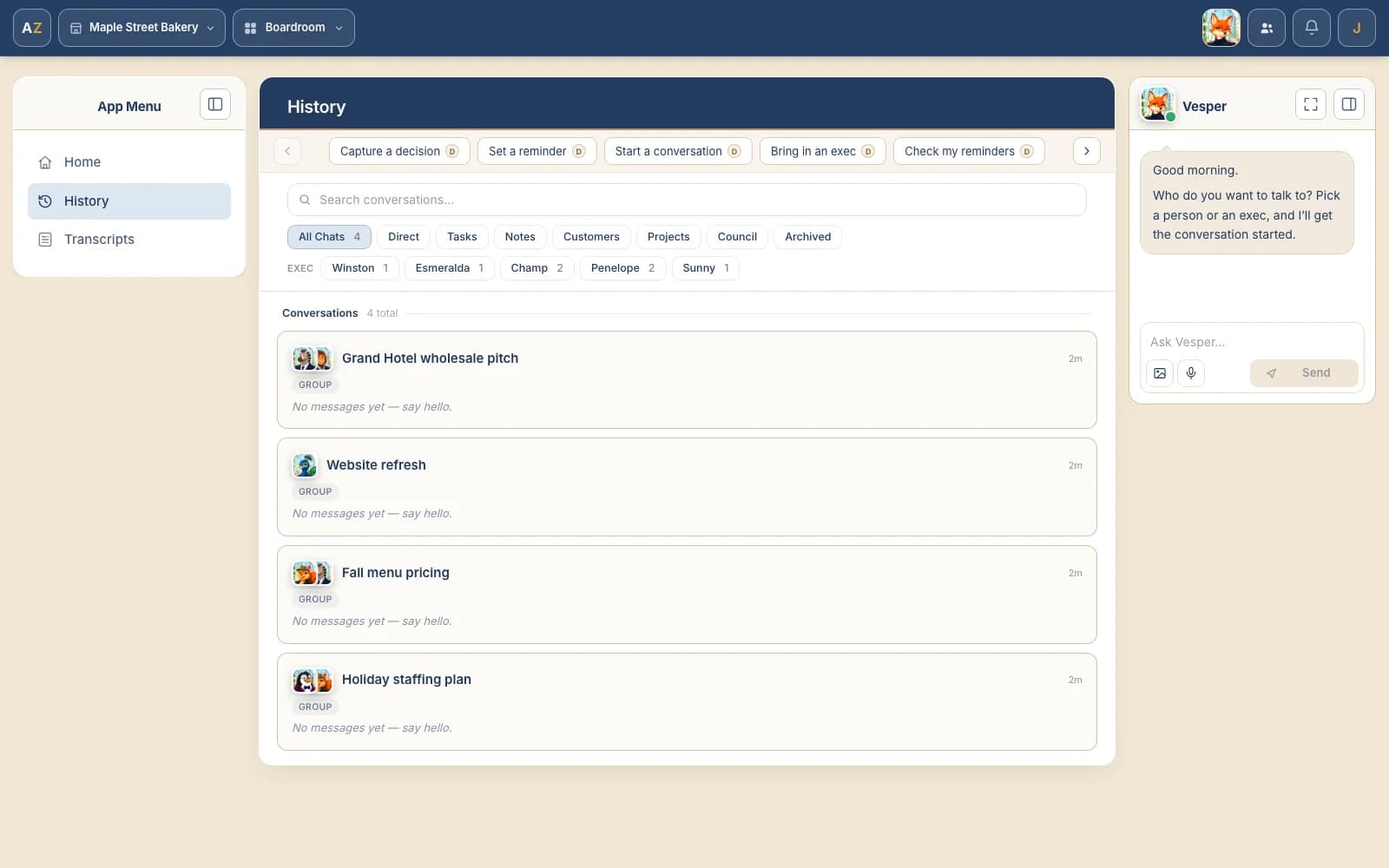Switch to the Direct filter tab
Viewport: 1389px width, 868px height.
click(x=404, y=237)
